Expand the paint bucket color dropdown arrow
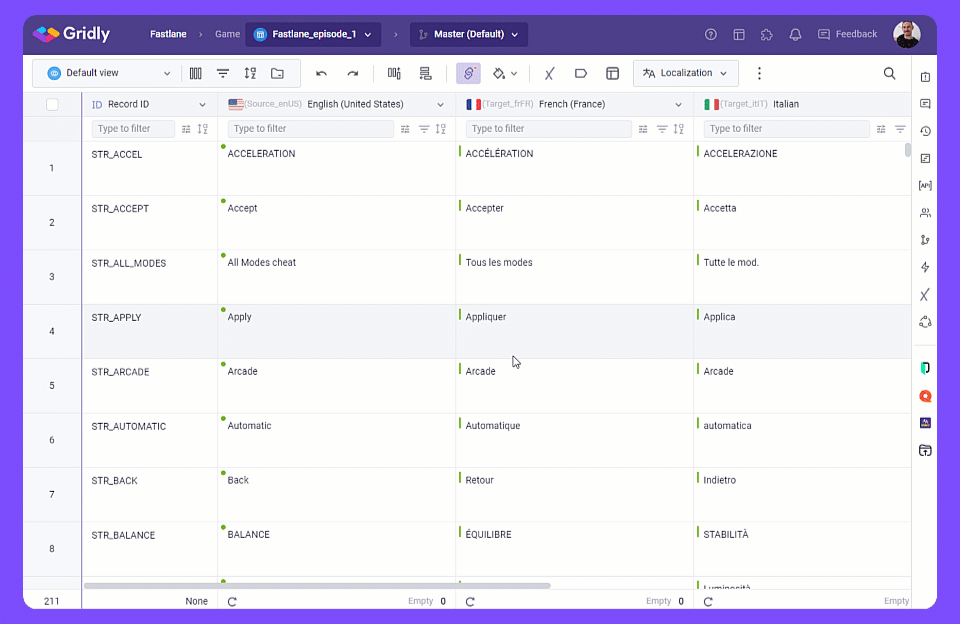Image resolution: width=960 pixels, height=624 pixels. click(x=514, y=73)
